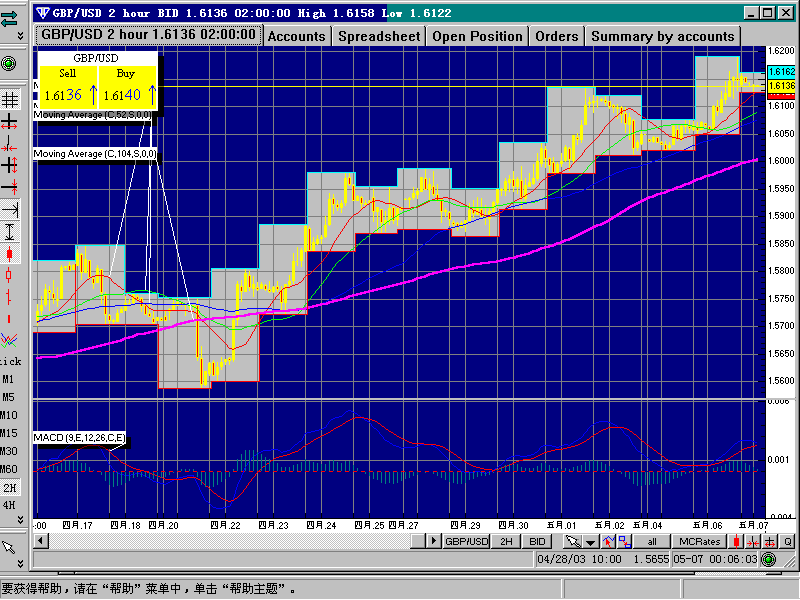Open the Open Position tab

tap(477, 36)
